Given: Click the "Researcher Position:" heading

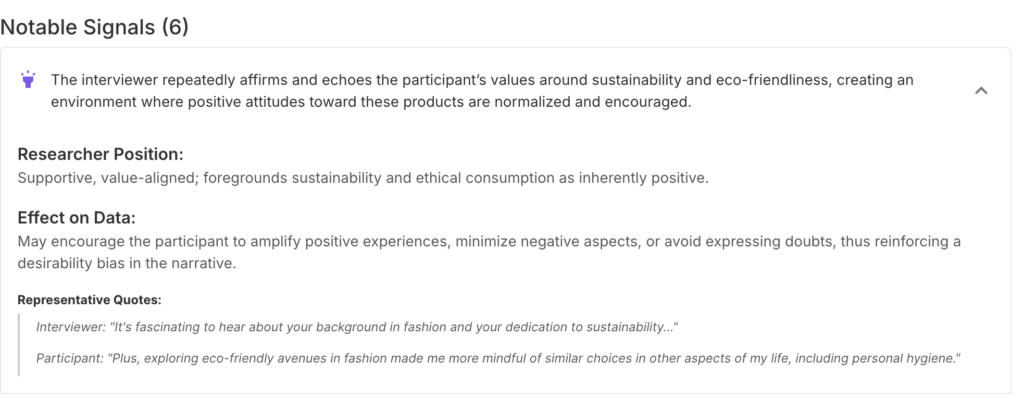Looking at the screenshot, I should pyautogui.click(x=101, y=155).
